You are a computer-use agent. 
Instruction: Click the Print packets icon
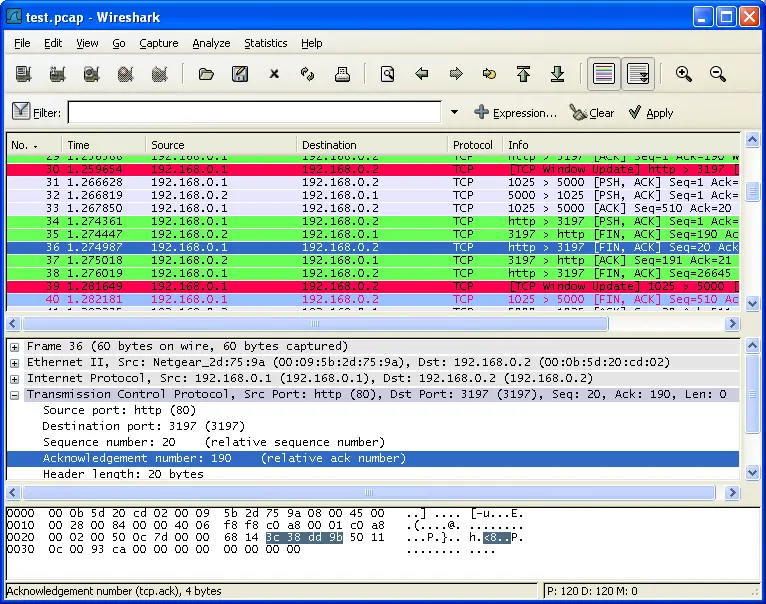click(342, 74)
